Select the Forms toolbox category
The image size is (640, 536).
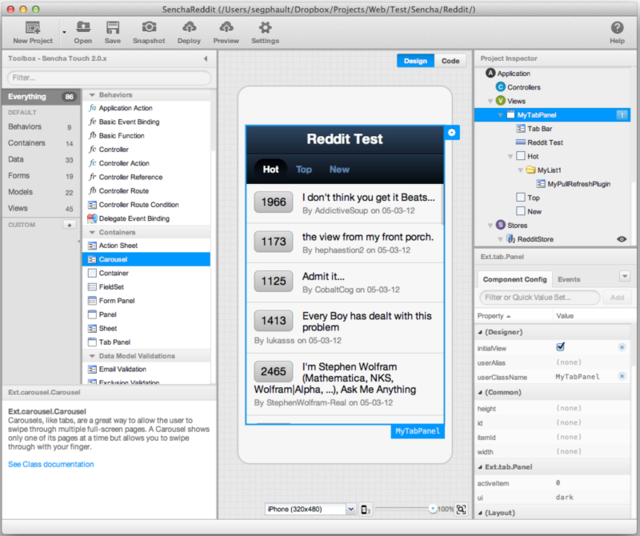40,176
